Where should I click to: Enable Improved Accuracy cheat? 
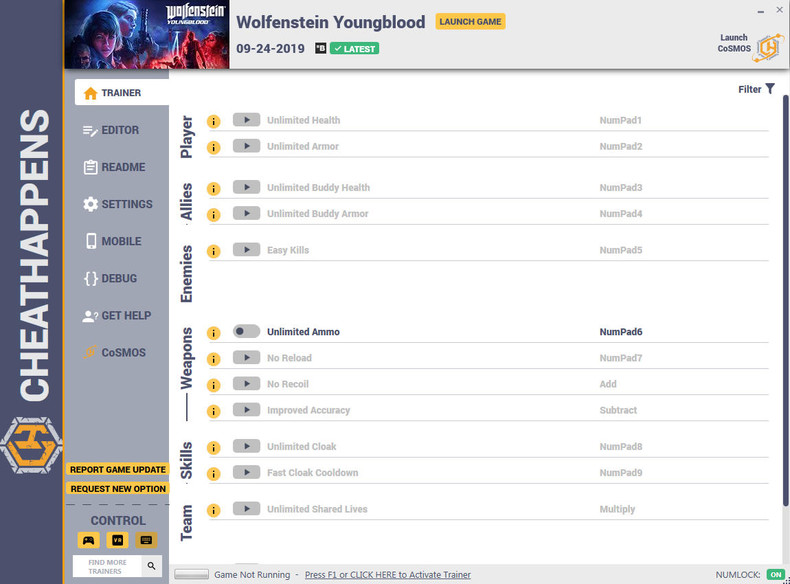(x=246, y=410)
